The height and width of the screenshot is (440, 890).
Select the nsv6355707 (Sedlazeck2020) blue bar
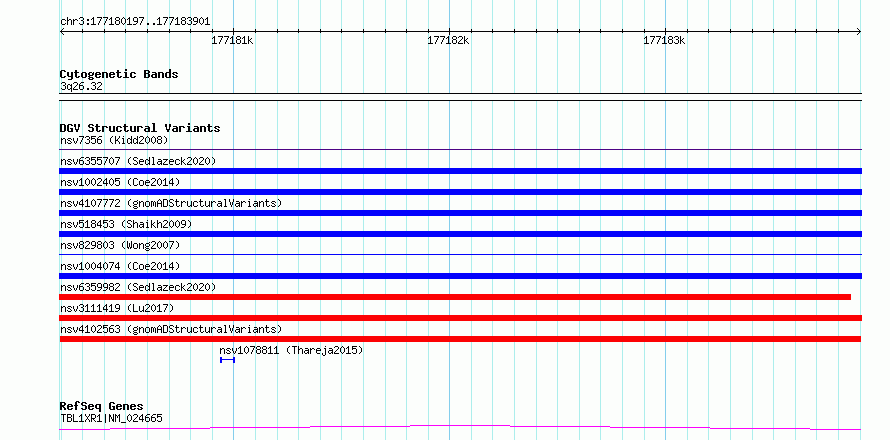pyautogui.click(x=461, y=171)
